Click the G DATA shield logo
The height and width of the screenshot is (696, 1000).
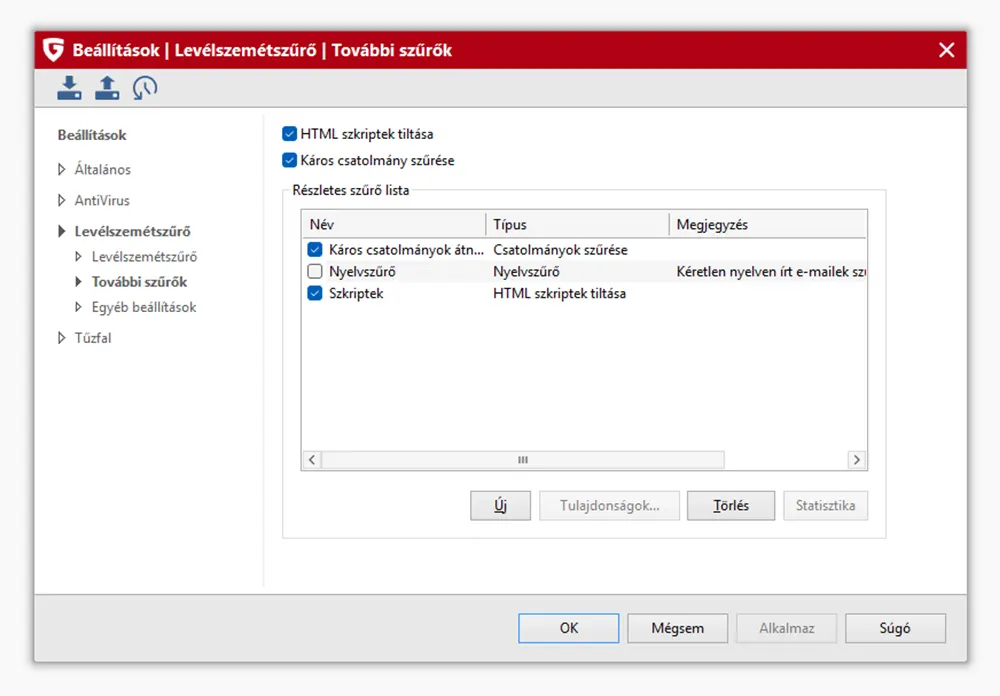[x=54, y=50]
